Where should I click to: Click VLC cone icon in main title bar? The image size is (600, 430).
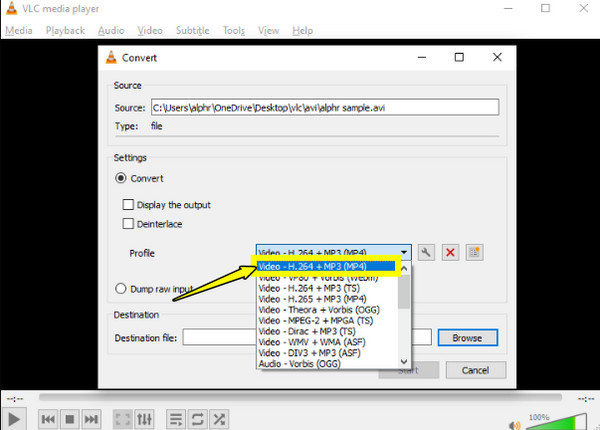[x=11, y=8]
